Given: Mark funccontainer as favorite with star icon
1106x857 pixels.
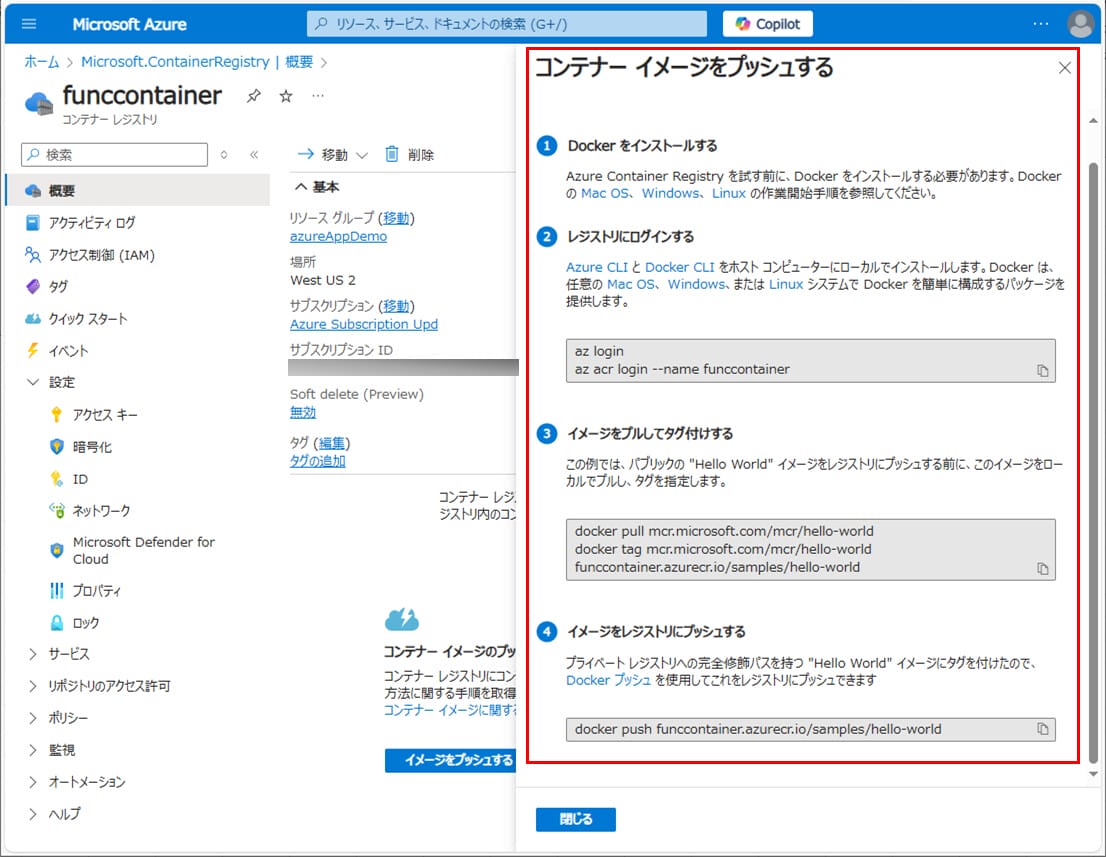Looking at the screenshot, I should pos(286,96).
